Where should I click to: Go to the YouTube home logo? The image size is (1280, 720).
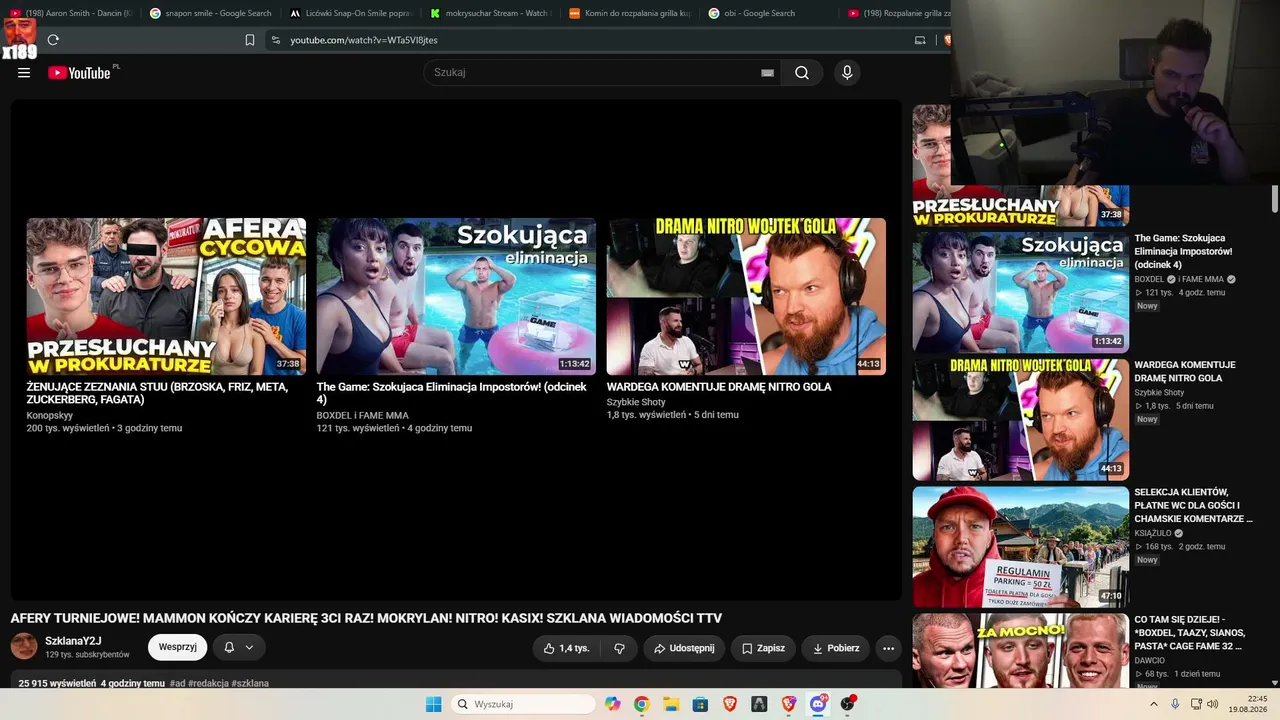[x=81, y=72]
